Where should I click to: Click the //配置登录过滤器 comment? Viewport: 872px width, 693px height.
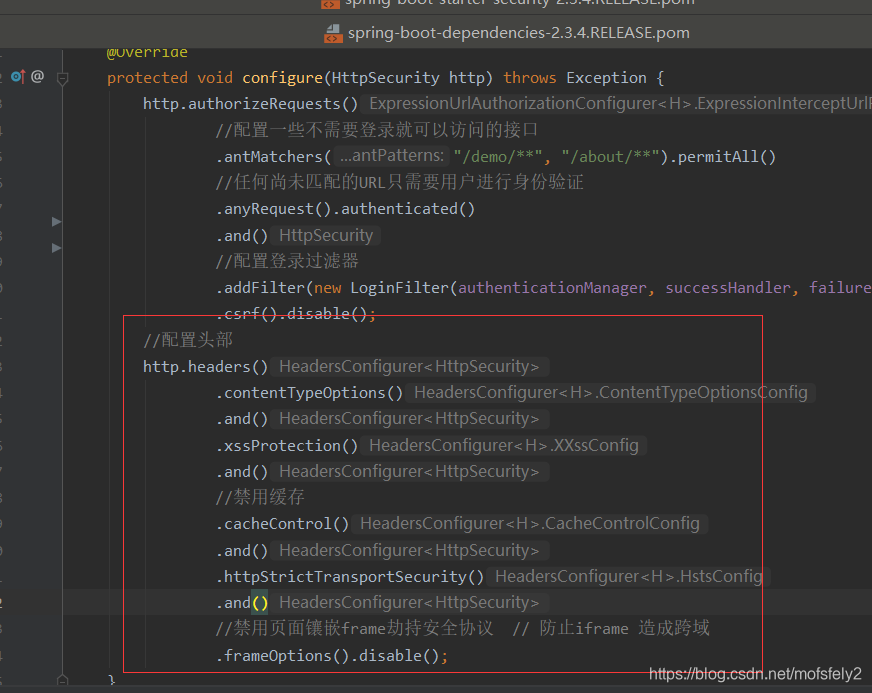pyautogui.click(x=287, y=261)
